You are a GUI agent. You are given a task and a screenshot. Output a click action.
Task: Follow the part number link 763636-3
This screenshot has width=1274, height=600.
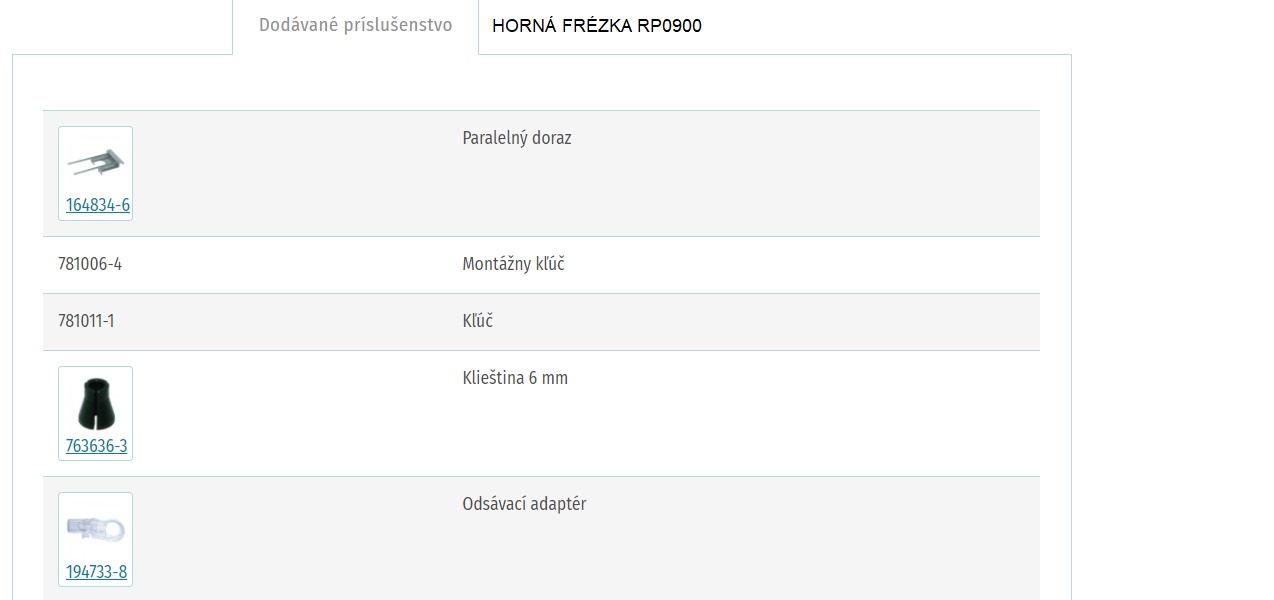pos(97,446)
